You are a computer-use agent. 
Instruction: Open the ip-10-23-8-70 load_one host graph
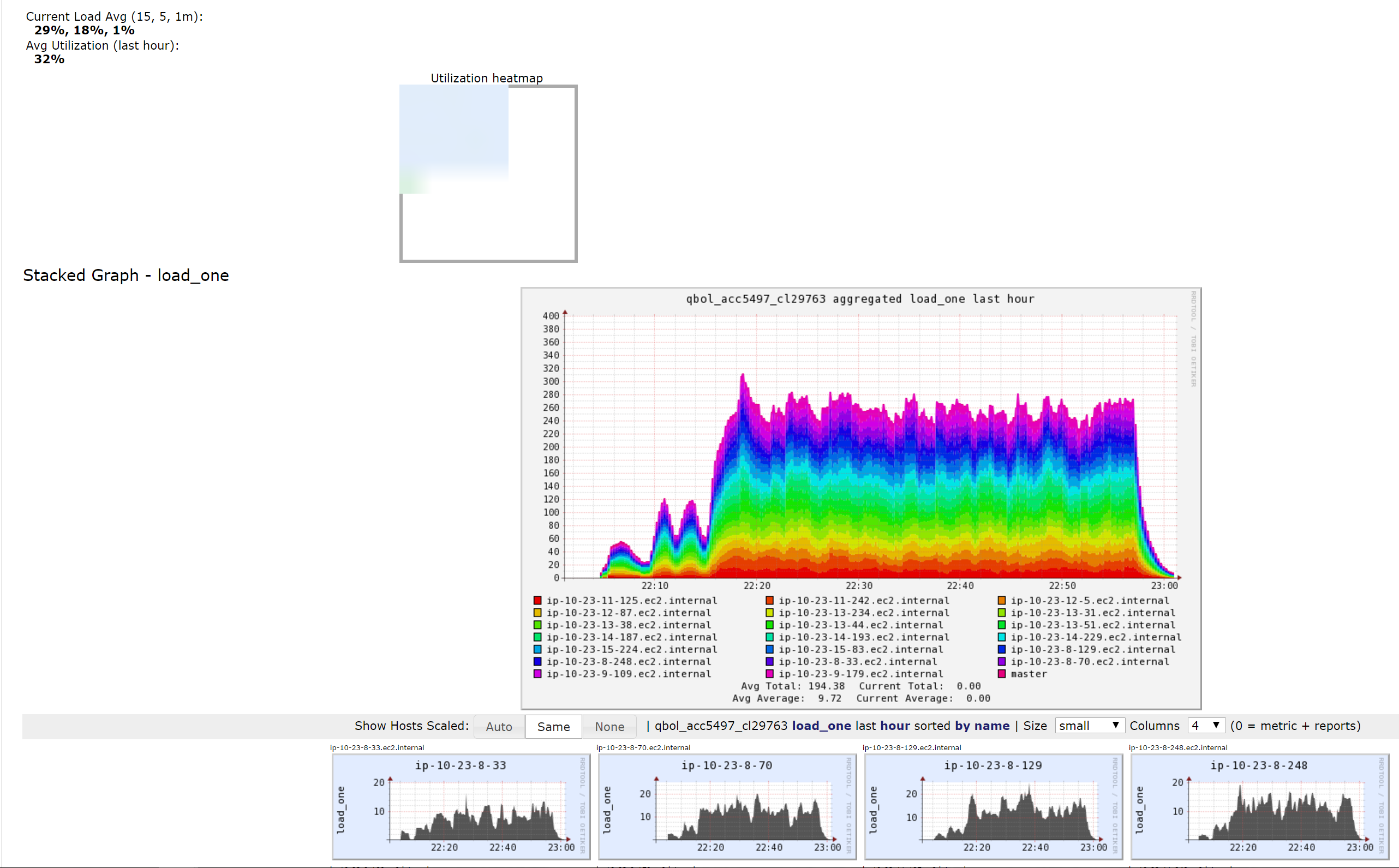coord(727,806)
